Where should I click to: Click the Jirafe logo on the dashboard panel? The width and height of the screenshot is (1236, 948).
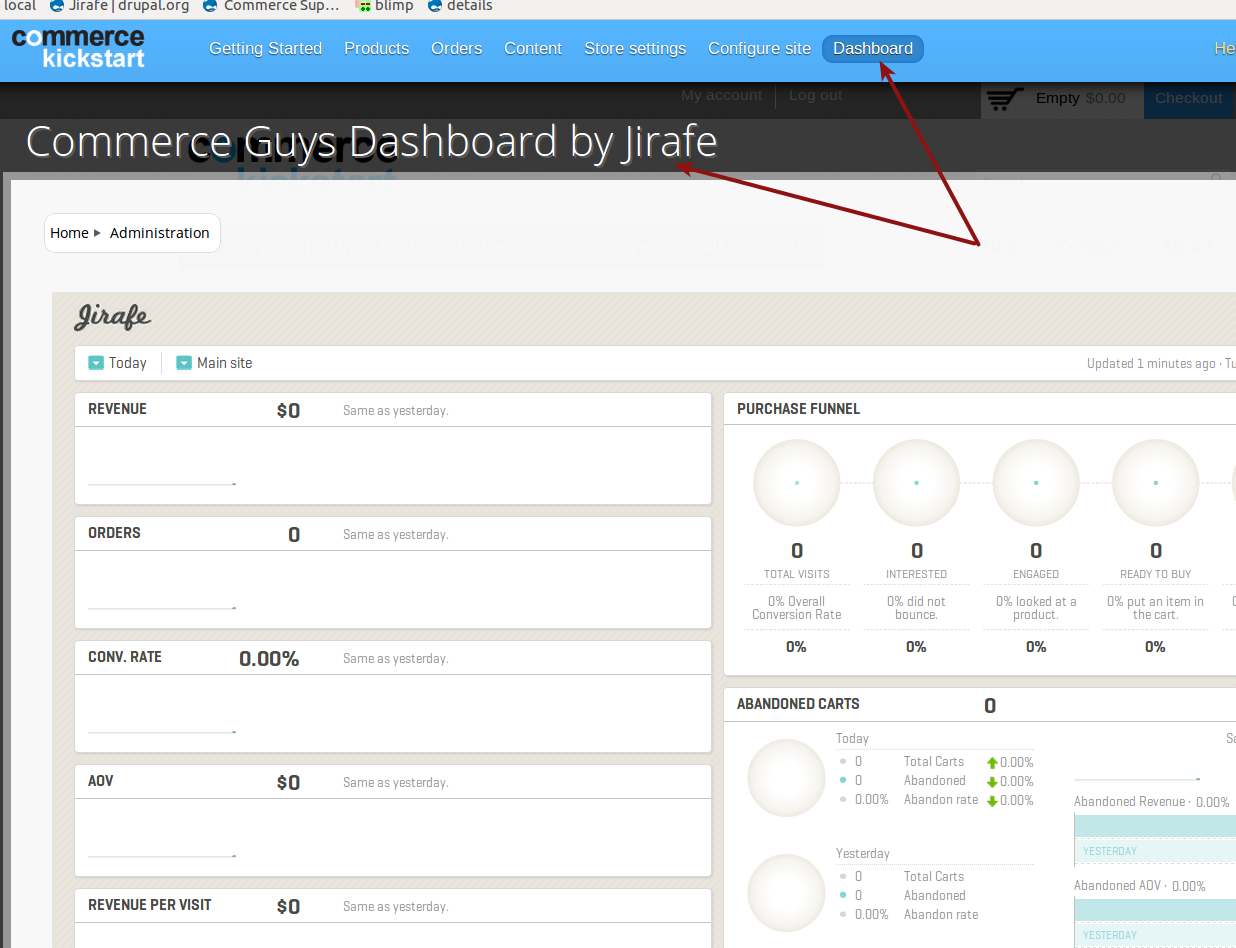(x=112, y=318)
